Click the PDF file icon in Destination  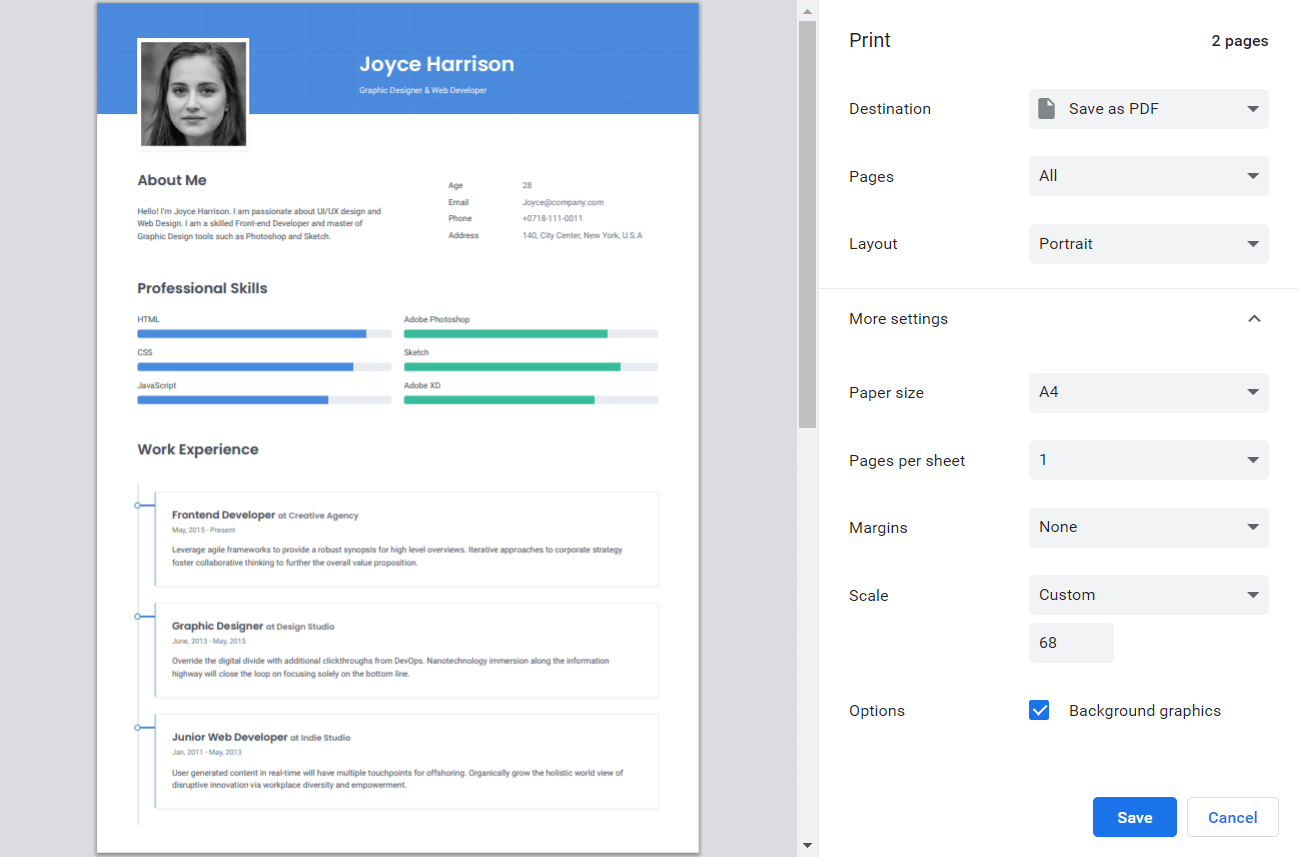[1046, 109]
